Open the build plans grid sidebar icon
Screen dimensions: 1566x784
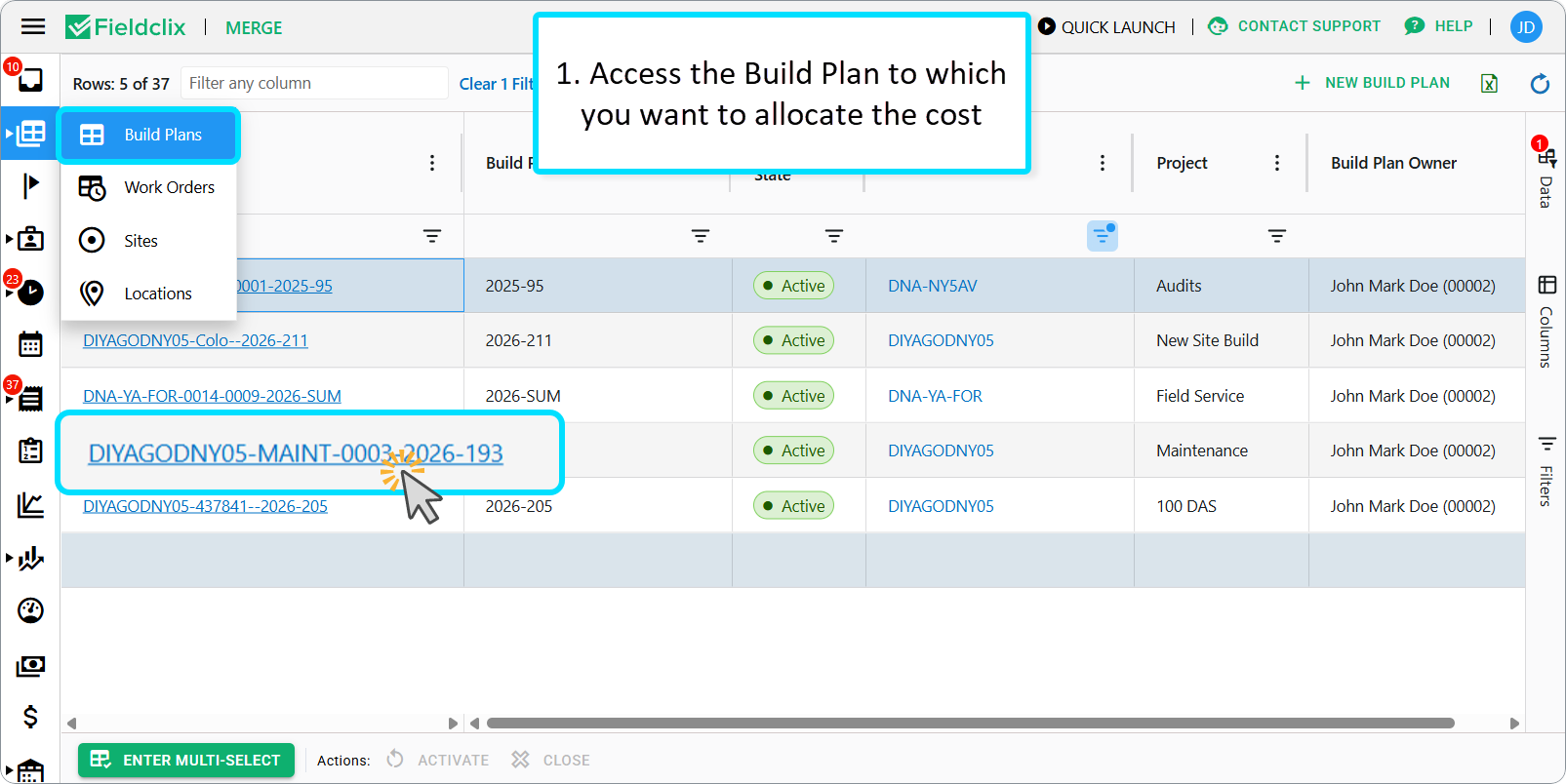[31, 133]
